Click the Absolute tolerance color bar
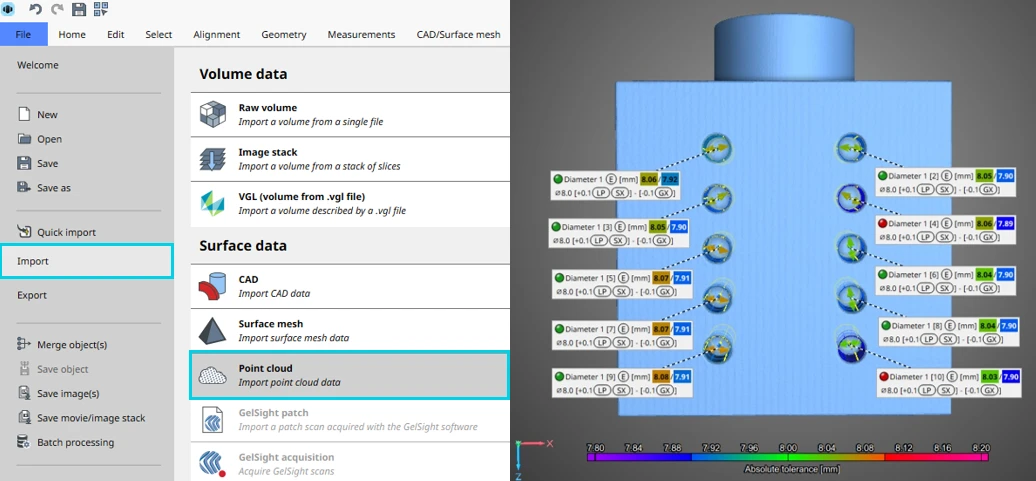Image resolution: width=1036 pixels, height=481 pixels. click(x=788, y=456)
